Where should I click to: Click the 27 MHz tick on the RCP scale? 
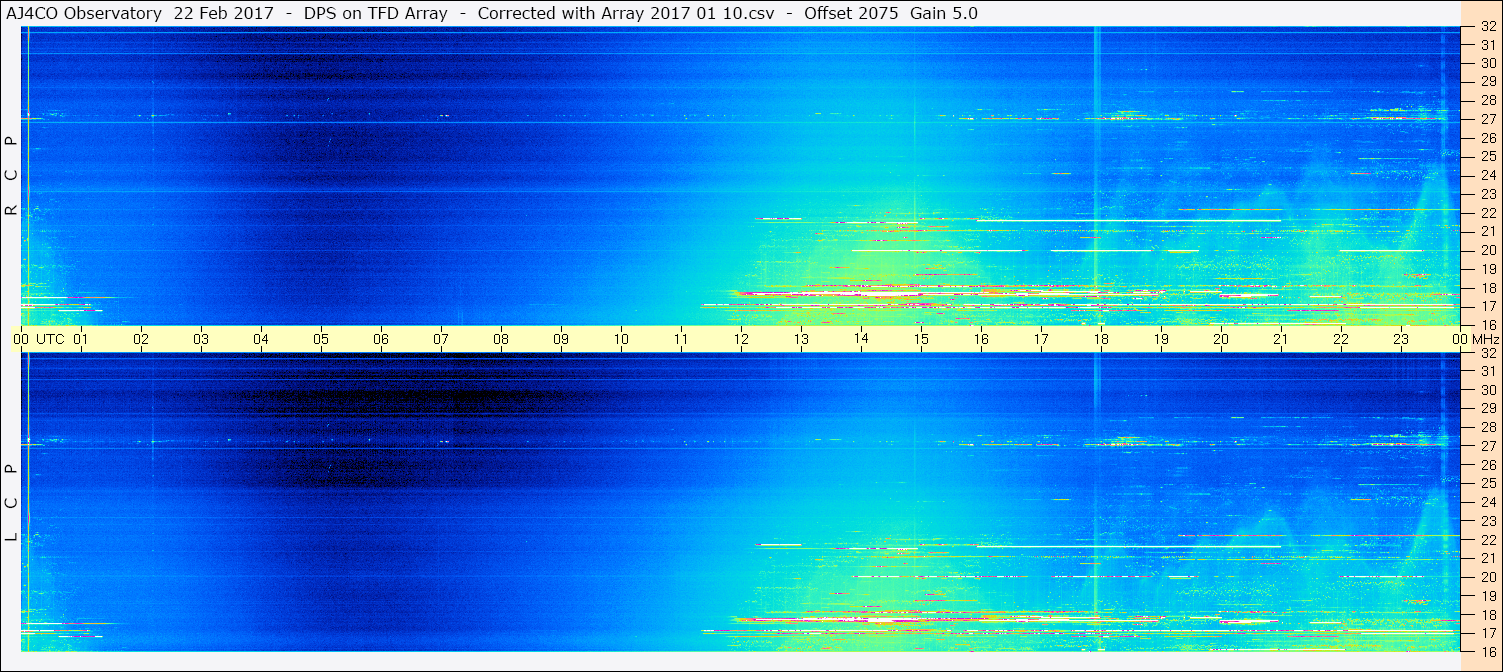click(1487, 119)
